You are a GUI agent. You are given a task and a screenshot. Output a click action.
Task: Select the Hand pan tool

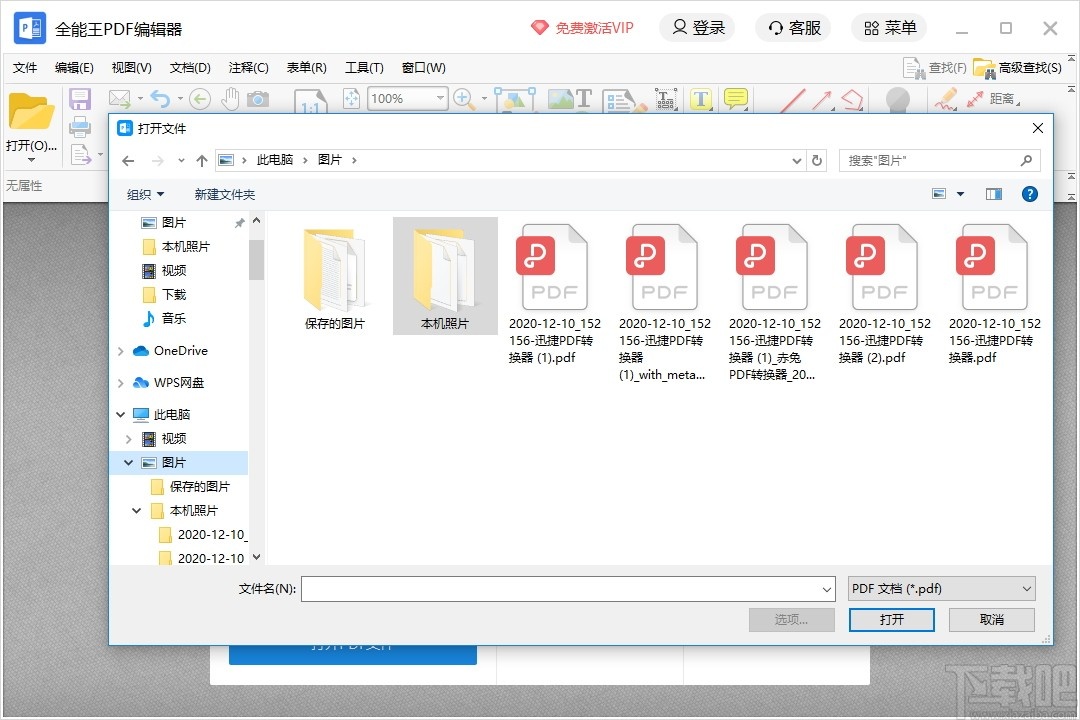232,99
